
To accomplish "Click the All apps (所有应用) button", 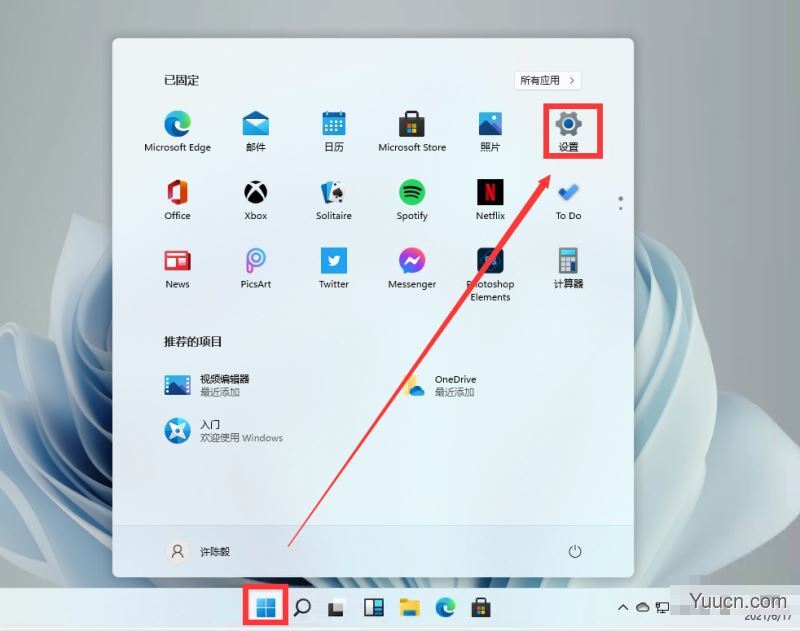I will click(x=547, y=80).
